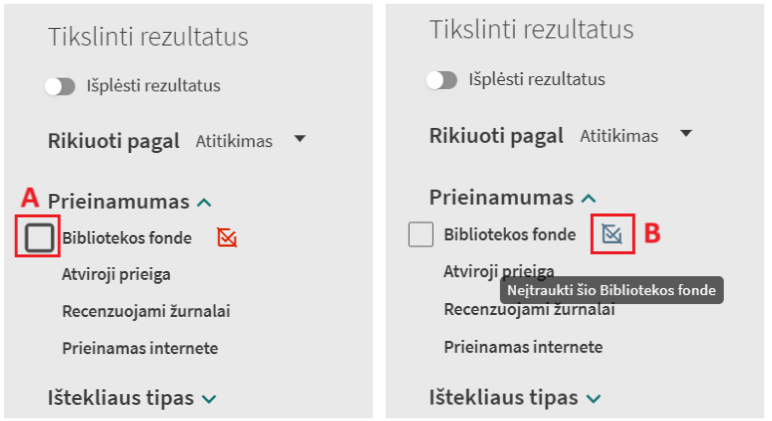The width and height of the screenshot is (772, 421).
Task: Click Bibliotekos fonde label in right panel
Action: click(512, 235)
